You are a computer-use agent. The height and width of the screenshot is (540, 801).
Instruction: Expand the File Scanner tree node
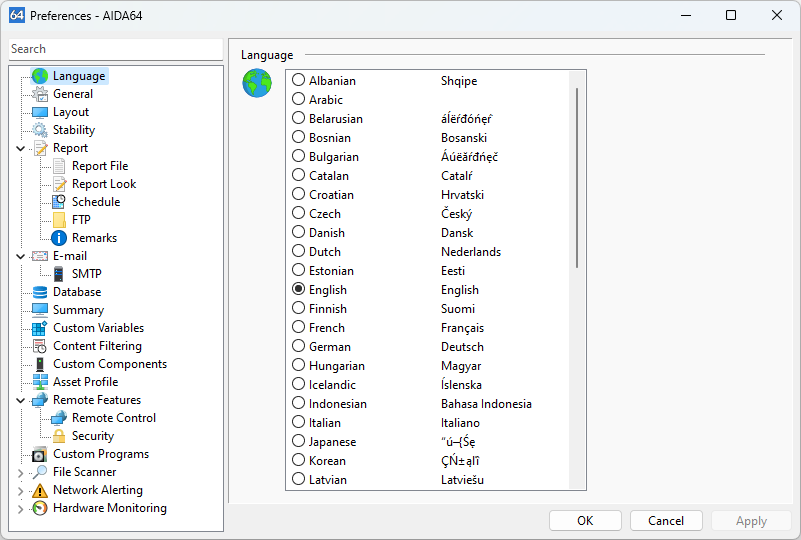[x=20, y=473]
